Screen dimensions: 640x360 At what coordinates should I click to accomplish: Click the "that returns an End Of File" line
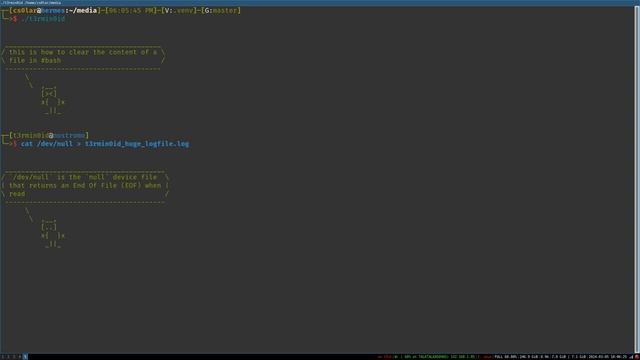(x=85, y=185)
